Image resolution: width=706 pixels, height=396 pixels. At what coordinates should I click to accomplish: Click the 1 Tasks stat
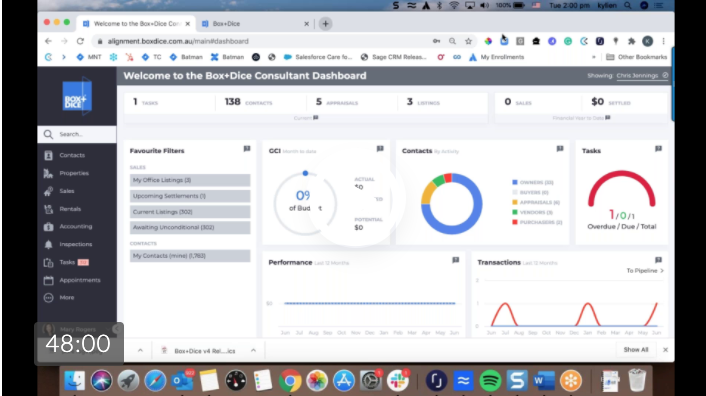(145, 103)
